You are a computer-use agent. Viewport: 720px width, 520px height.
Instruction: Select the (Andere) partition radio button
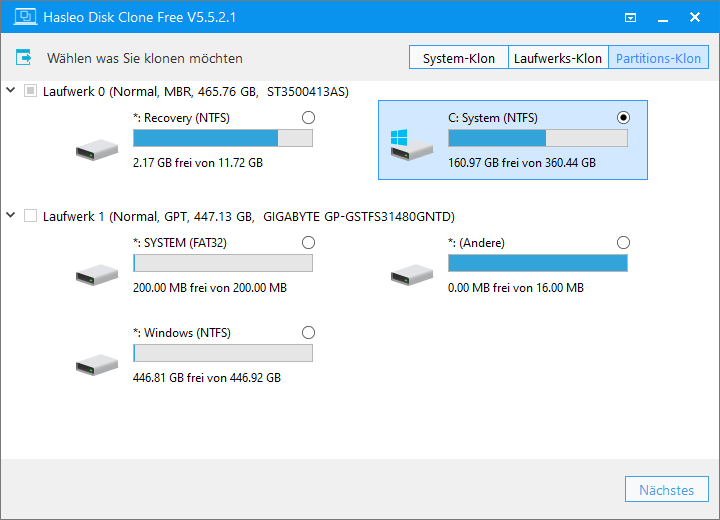(x=623, y=243)
